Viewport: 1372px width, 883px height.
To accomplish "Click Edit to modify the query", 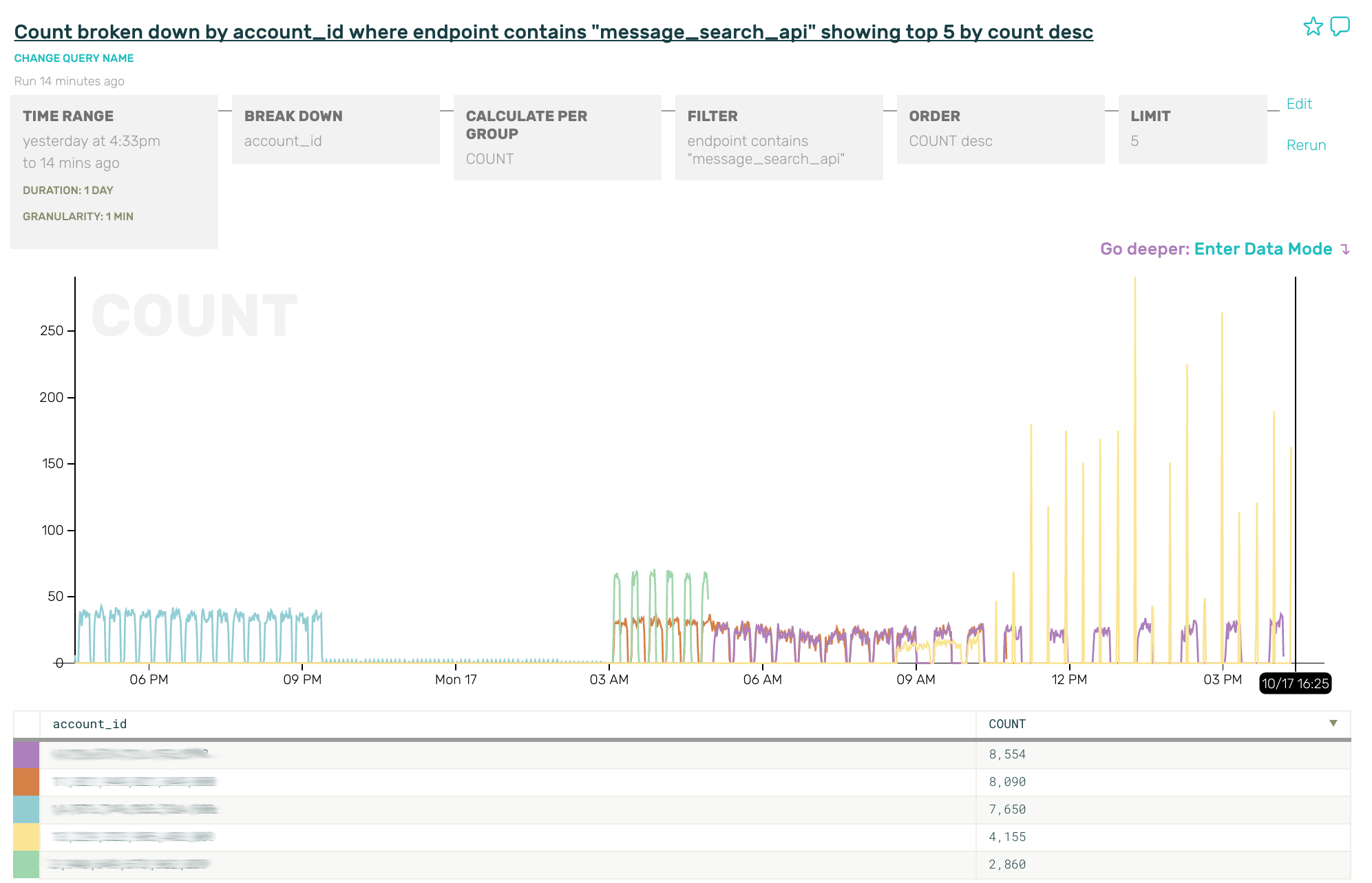I will click(1299, 104).
